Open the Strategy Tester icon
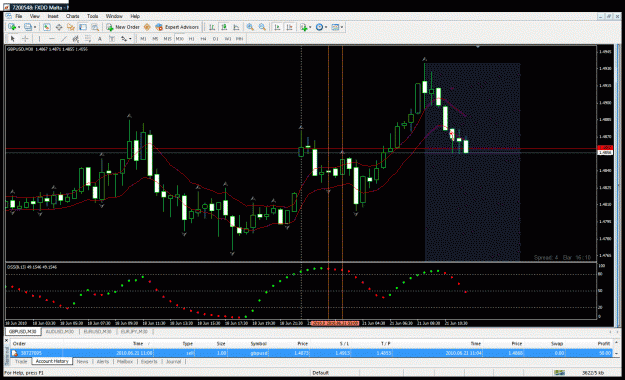Screen dimensions: 625x380 coord(95,27)
